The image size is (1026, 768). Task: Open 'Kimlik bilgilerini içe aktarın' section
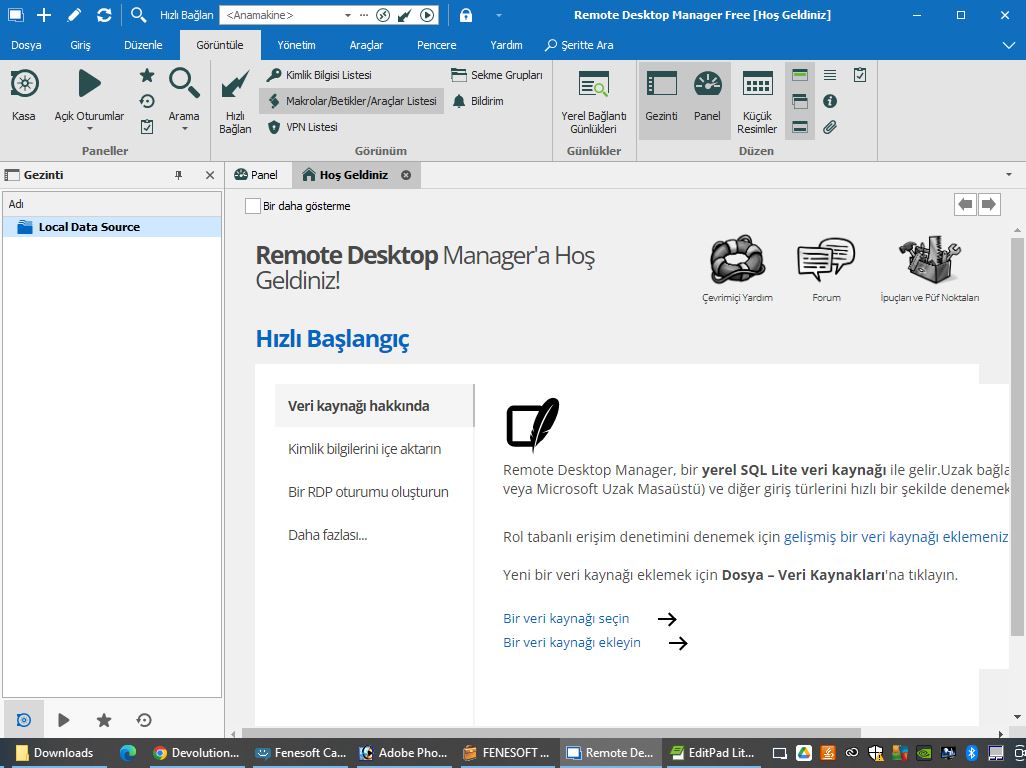(364, 449)
